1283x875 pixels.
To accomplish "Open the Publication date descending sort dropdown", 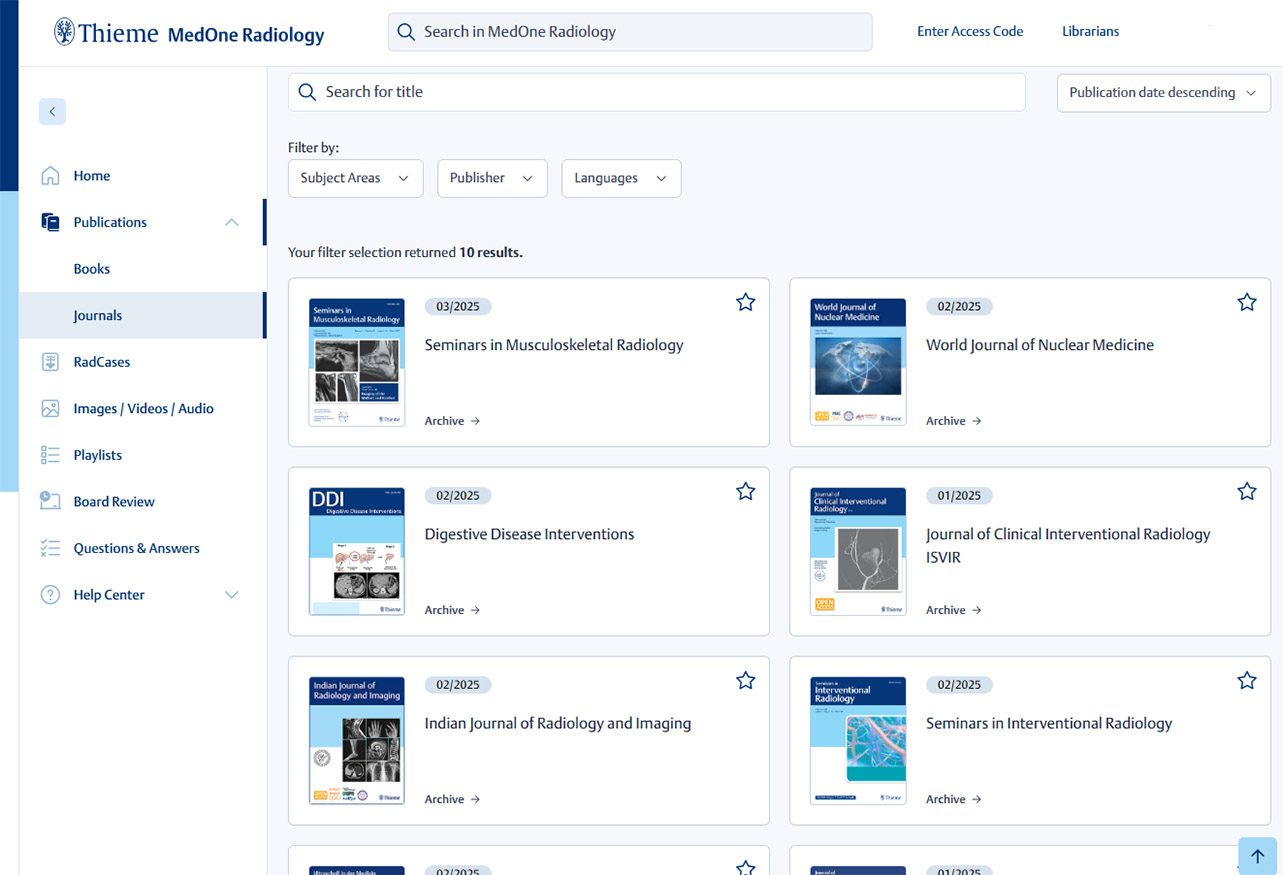I will point(1163,92).
